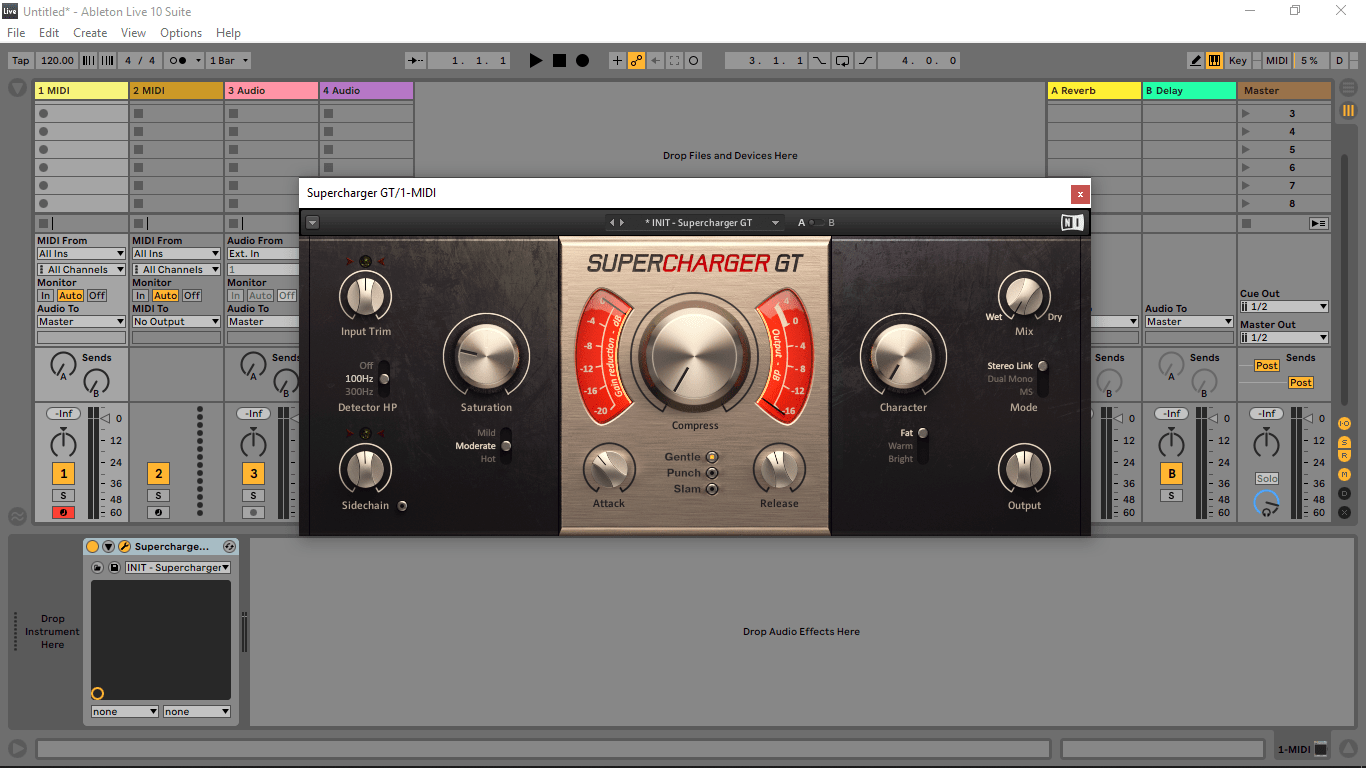Open track 1 All Ins MIDI From dropdown

81,254
